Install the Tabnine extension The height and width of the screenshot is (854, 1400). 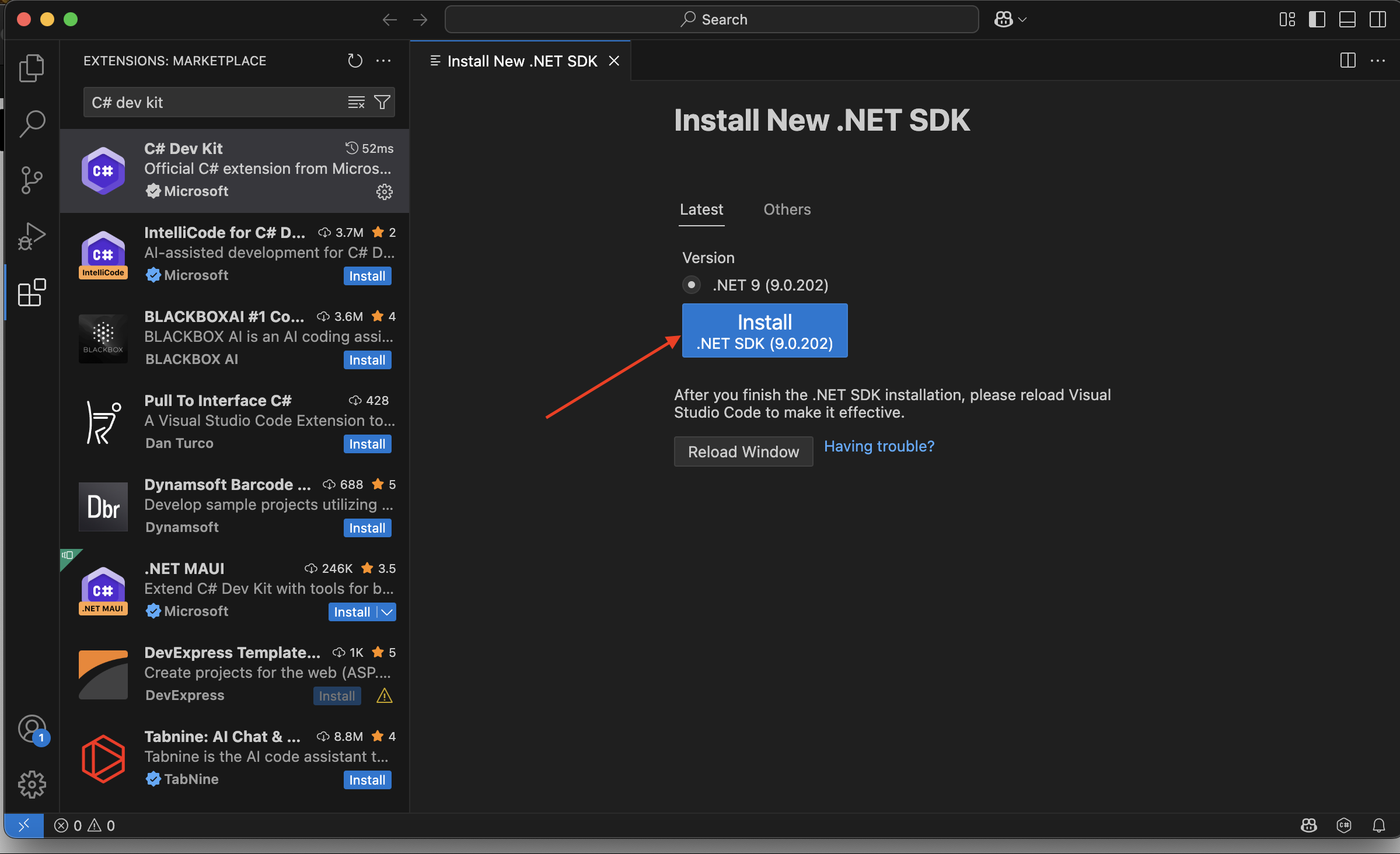click(367, 780)
